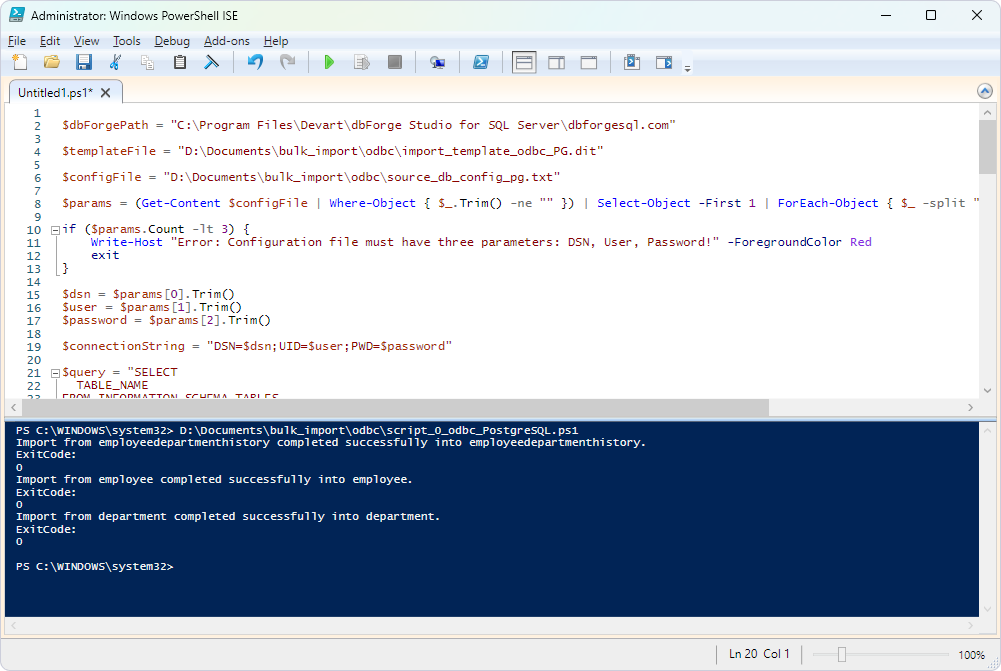Collapse the if block on line 10
Screen dimensions: 1001x671
[55, 230]
